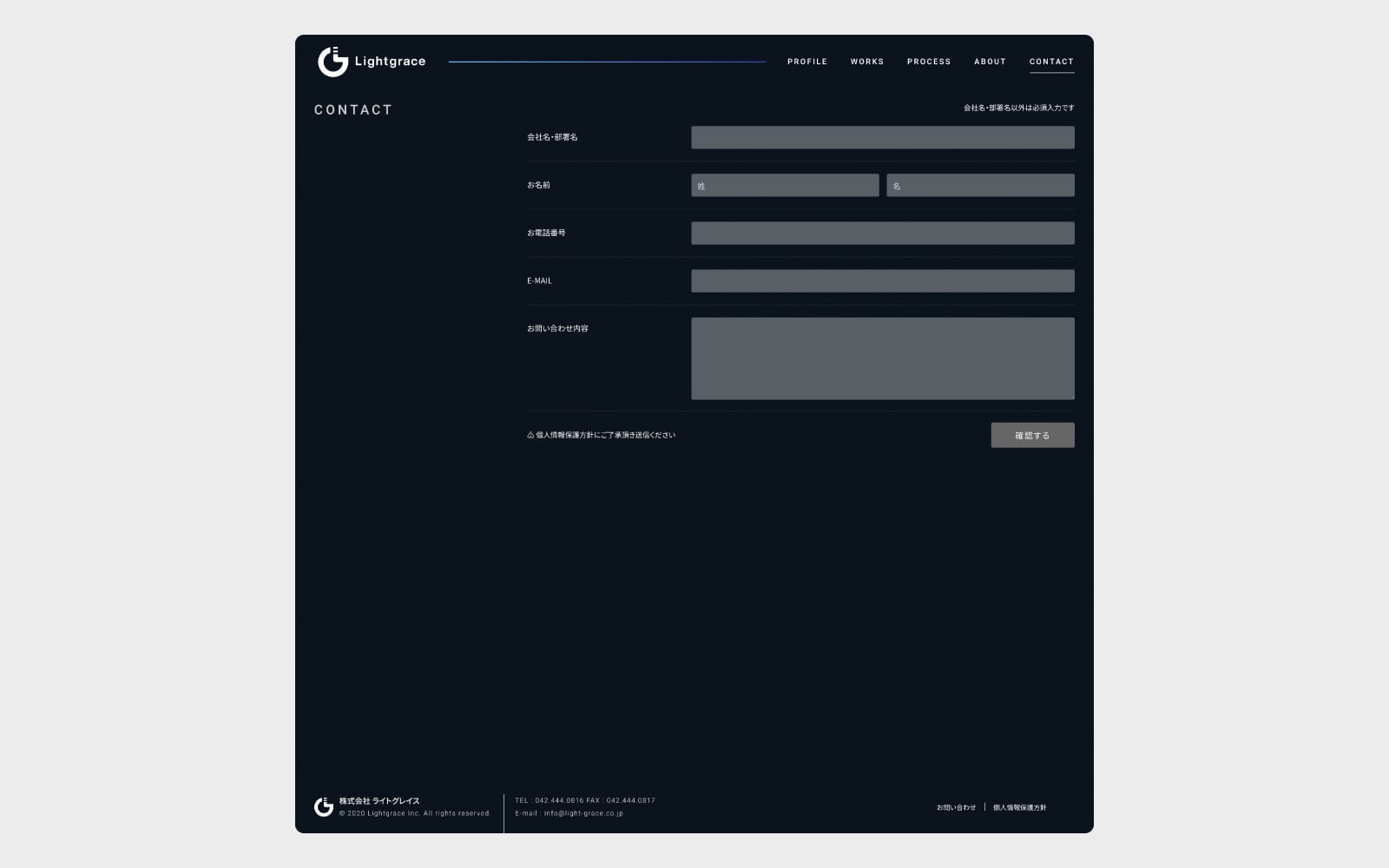This screenshot has height=868, width=1389.
Task: Focus the 名 first name field
Action: point(980,185)
